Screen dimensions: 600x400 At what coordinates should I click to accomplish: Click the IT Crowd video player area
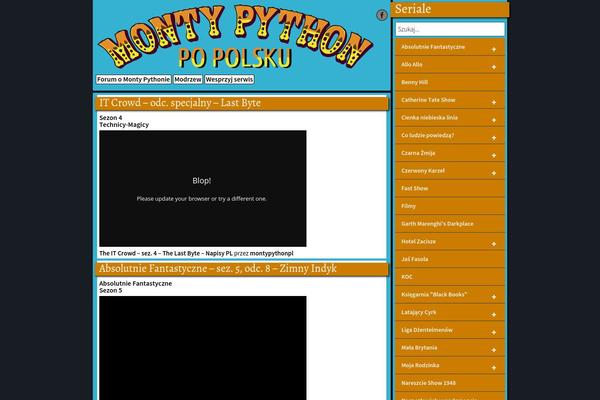click(203, 189)
